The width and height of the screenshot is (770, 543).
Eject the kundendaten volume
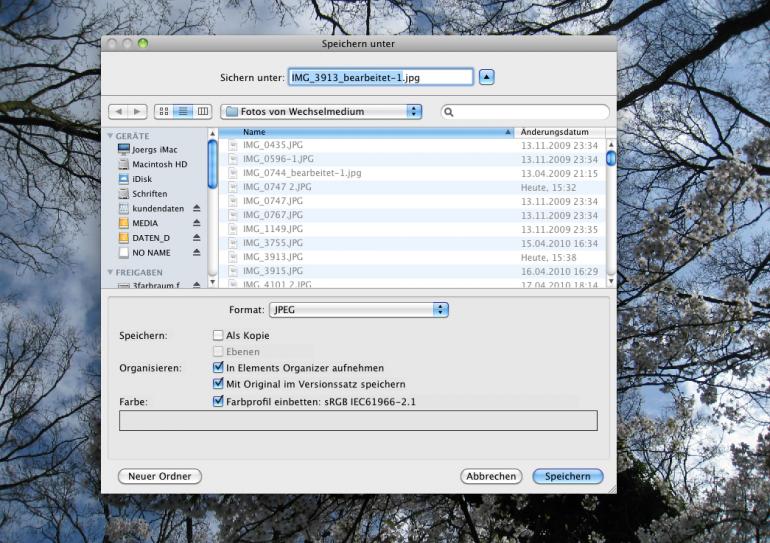coord(196,208)
